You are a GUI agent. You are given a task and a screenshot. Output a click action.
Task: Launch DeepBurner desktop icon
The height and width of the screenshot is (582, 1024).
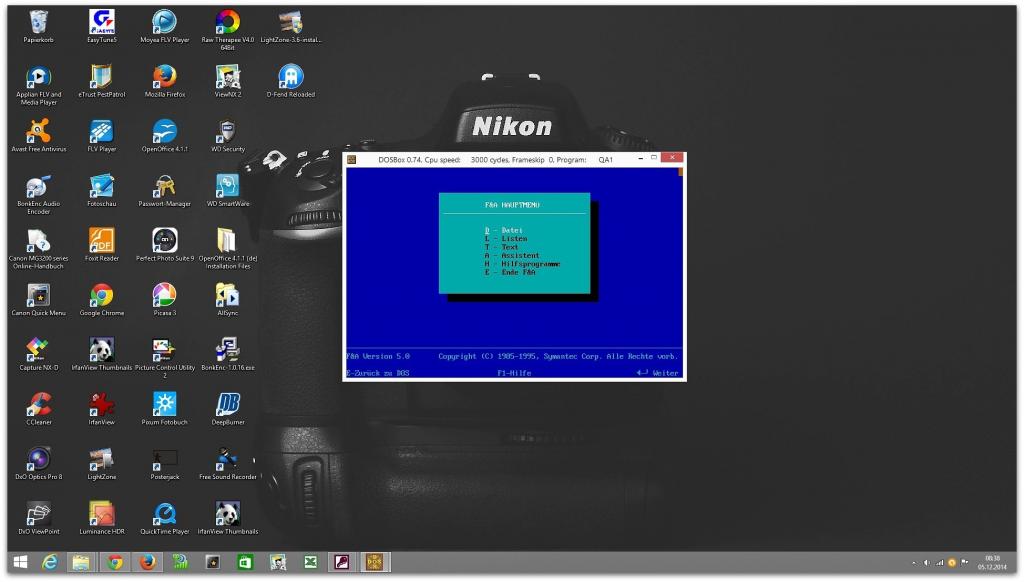pos(228,407)
